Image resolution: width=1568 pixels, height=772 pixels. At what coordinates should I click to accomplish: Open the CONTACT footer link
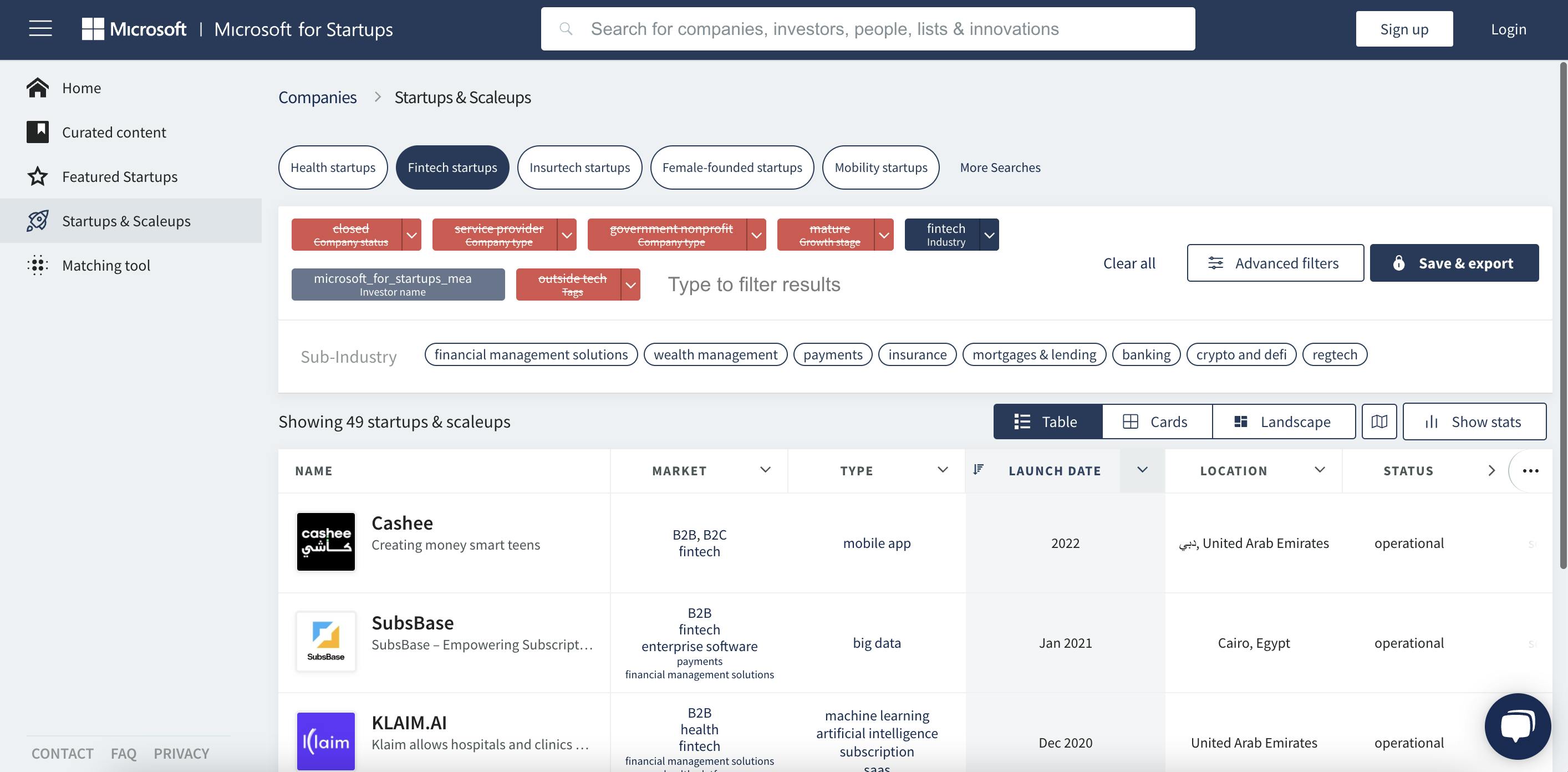point(62,753)
